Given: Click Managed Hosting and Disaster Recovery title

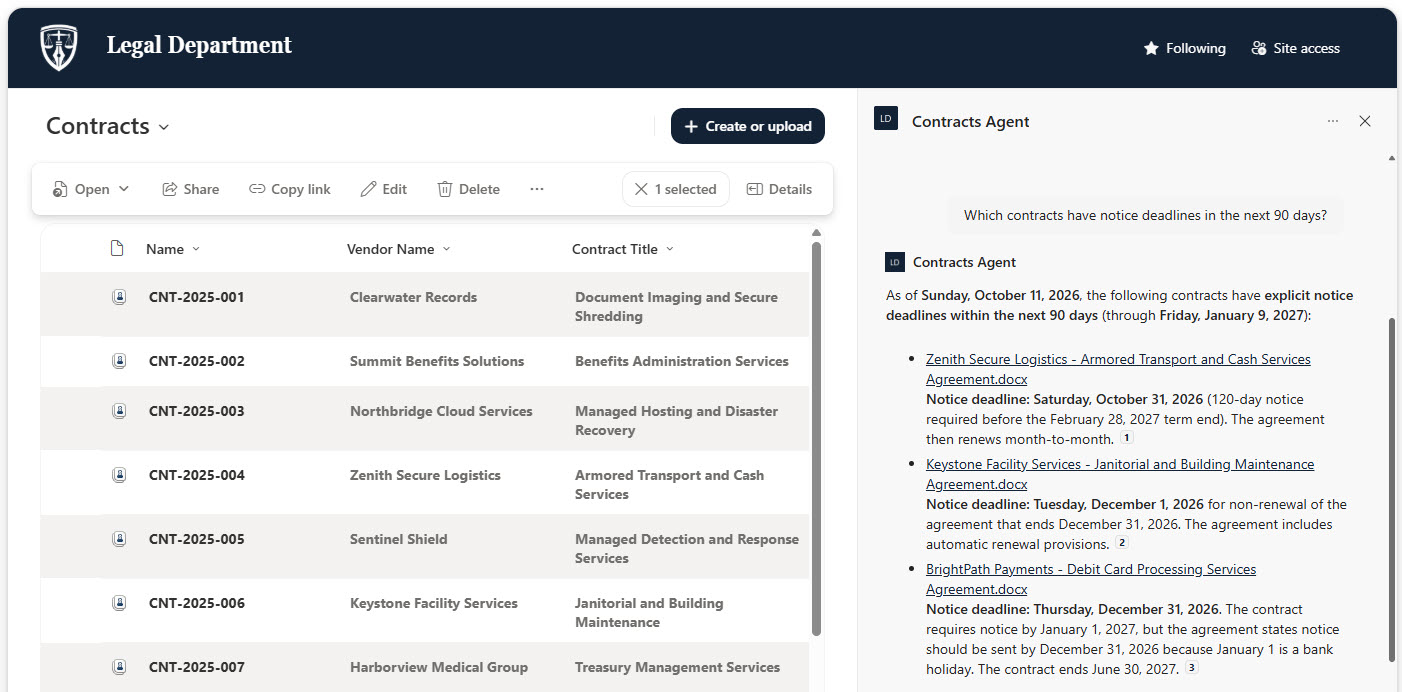Looking at the screenshot, I should click(676, 420).
